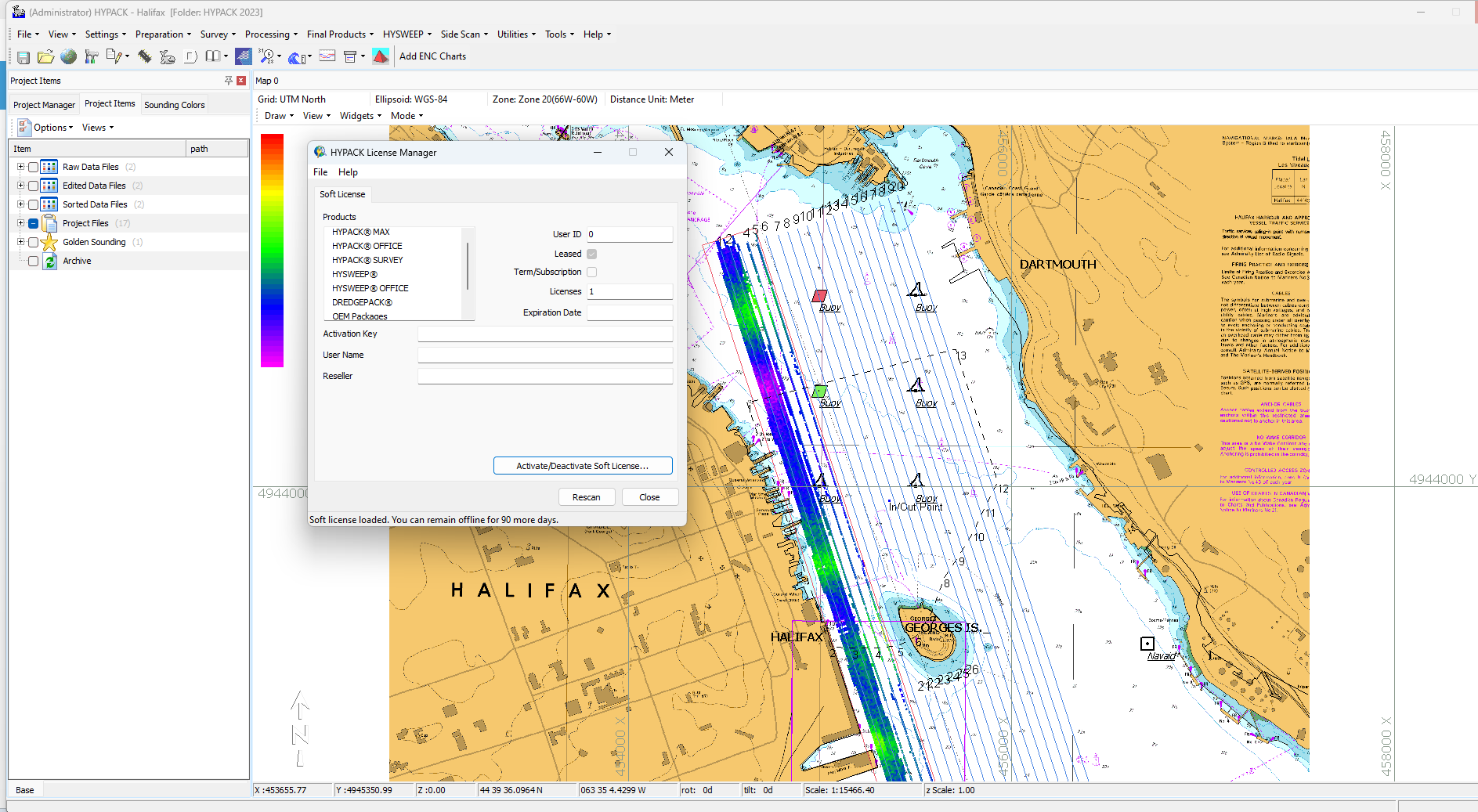Image resolution: width=1478 pixels, height=812 pixels.
Task: Click Activate/Deactivate Soft License button
Action: tap(583, 466)
